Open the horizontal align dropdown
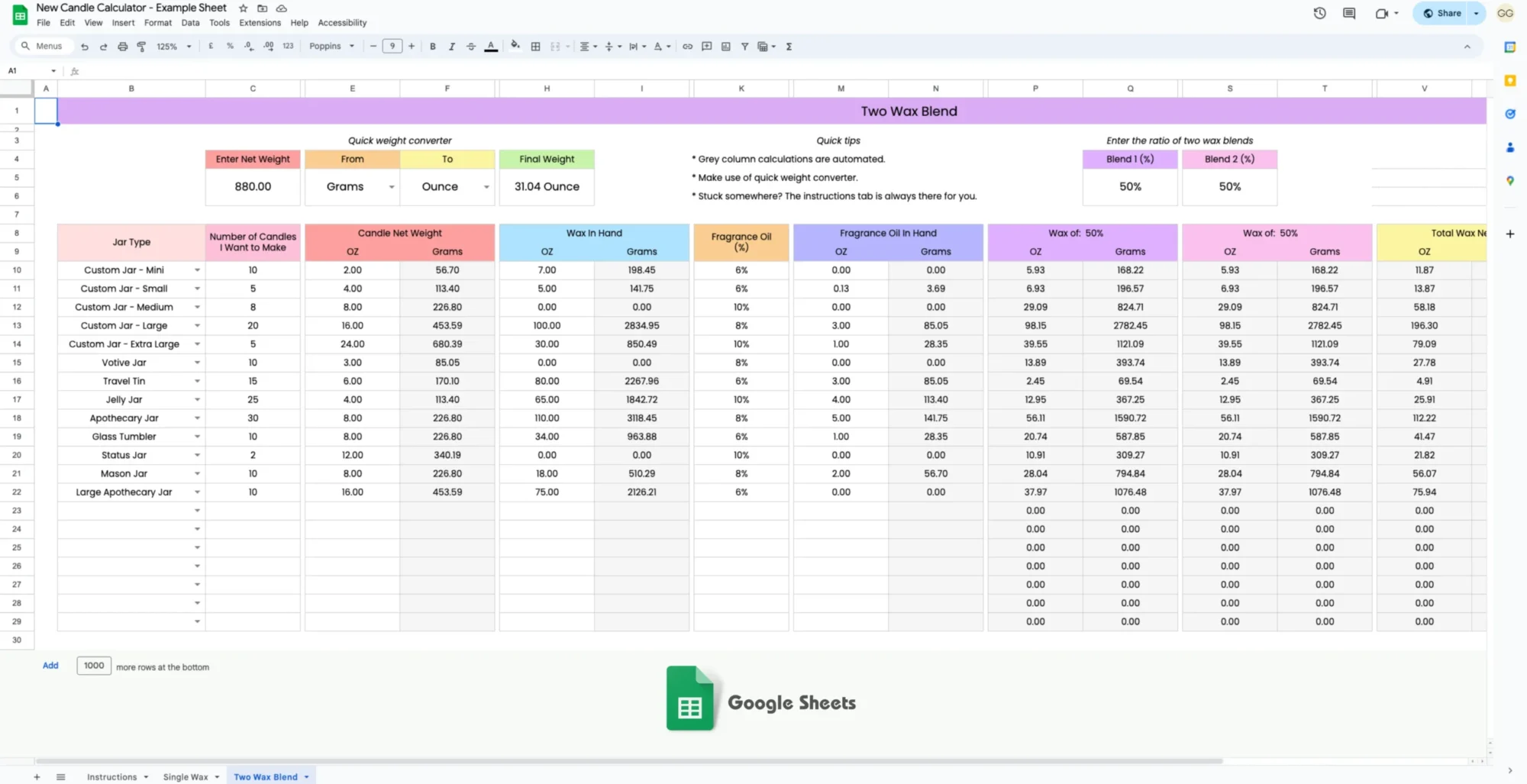1527x784 pixels. 588,47
